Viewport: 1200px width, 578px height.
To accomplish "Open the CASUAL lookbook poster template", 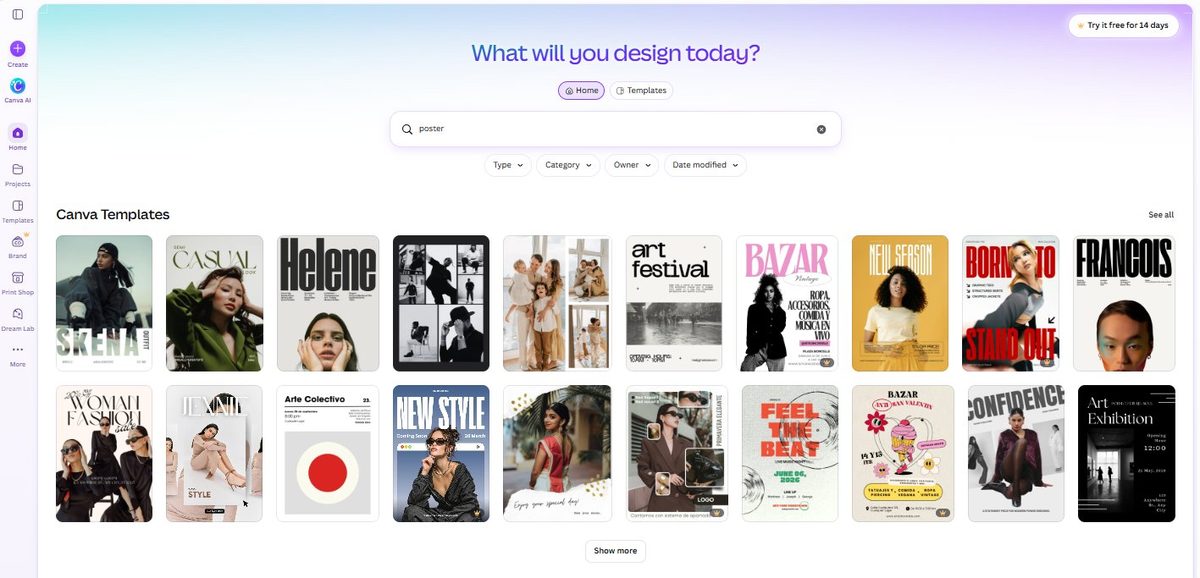I will click(214, 303).
